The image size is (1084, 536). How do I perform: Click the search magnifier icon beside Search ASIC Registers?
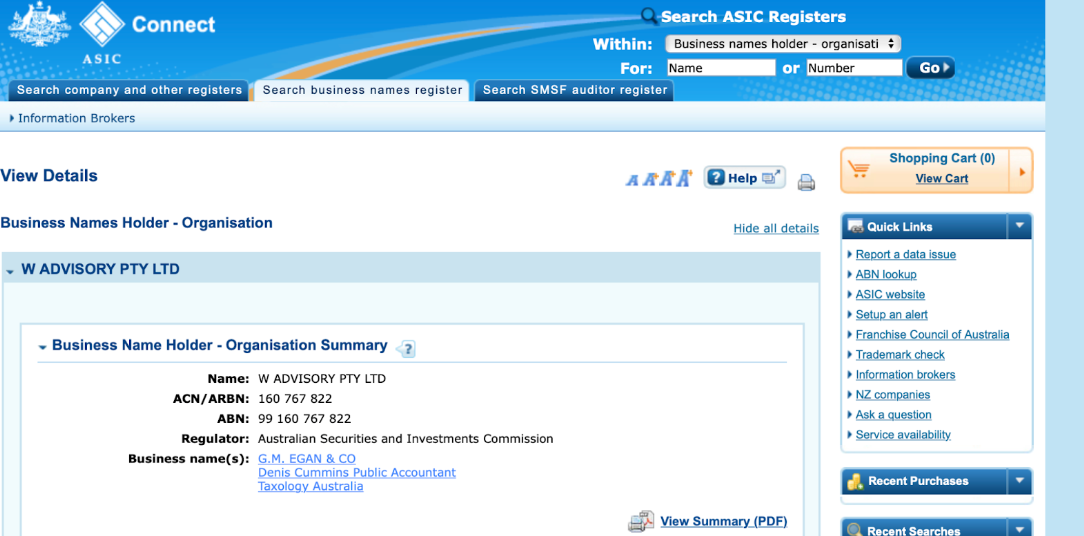pyautogui.click(x=649, y=16)
